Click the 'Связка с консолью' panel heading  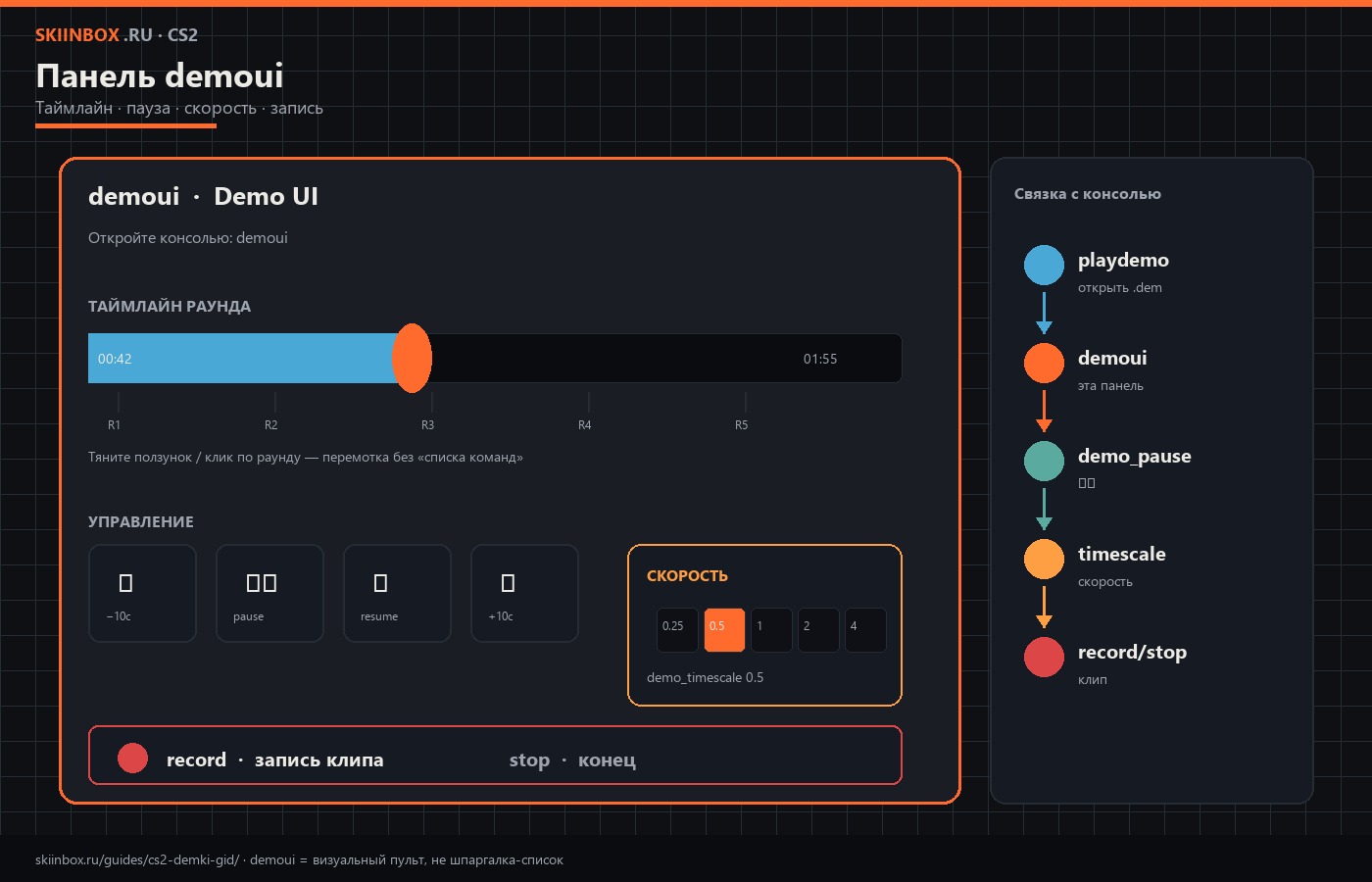(x=1088, y=194)
